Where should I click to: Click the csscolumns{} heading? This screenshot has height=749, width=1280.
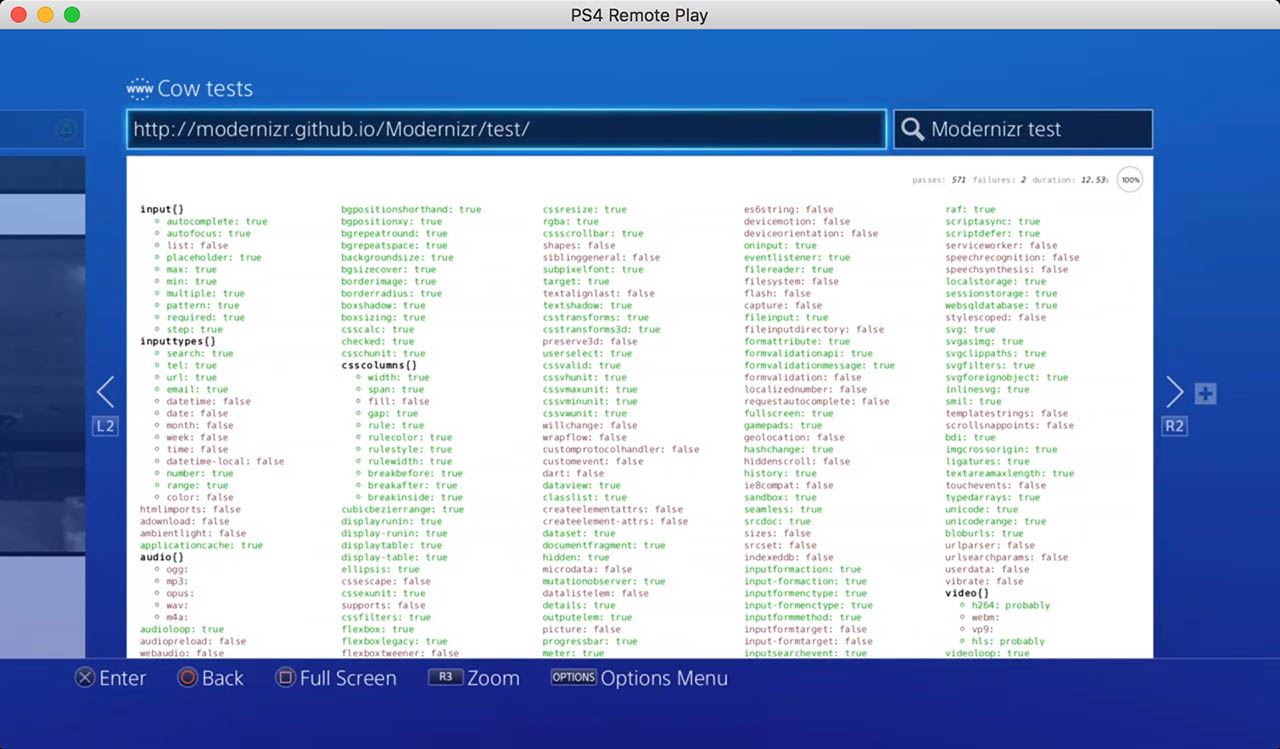379,366
